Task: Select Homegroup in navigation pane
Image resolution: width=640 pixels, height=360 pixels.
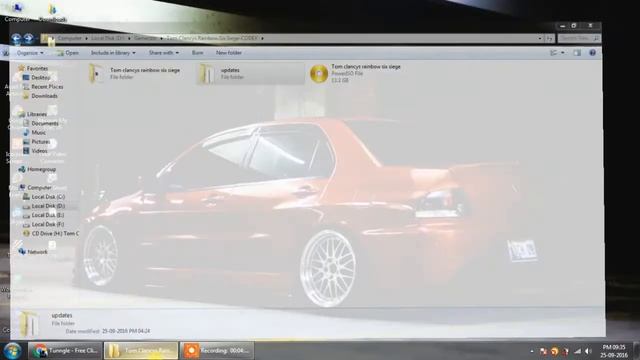Action: click(41, 169)
